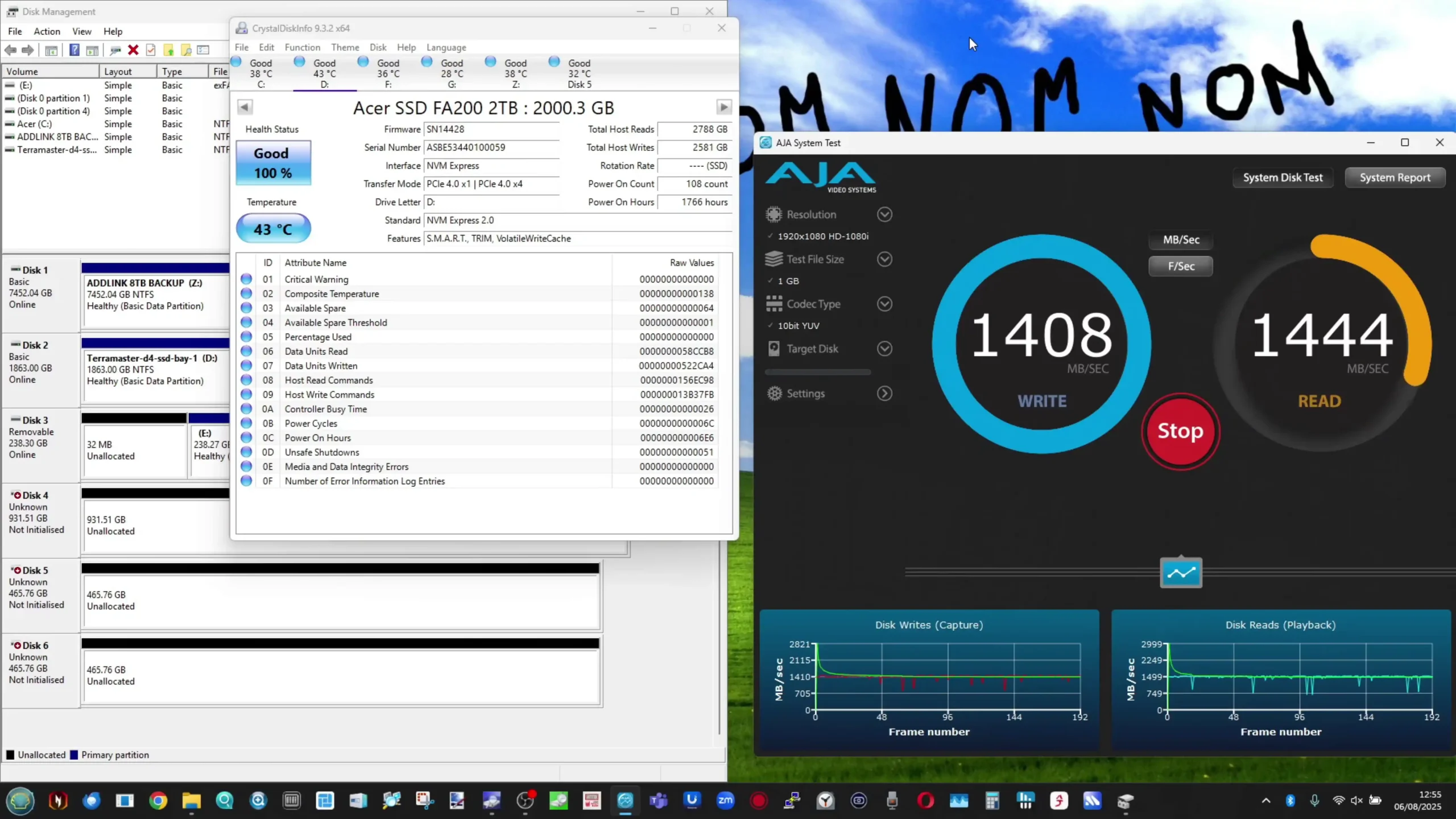The height and width of the screenshot is (819, 1456).
Task: Select Power On Hours attribute row
Action: [x=478, y=438]
